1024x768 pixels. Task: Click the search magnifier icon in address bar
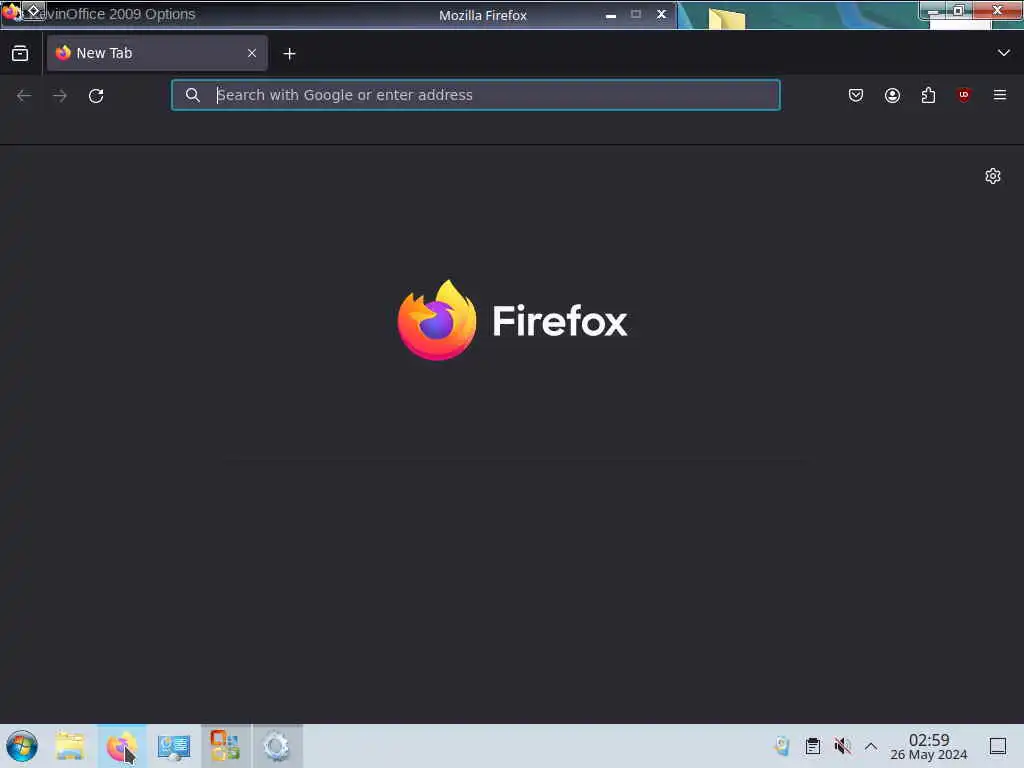192,95
